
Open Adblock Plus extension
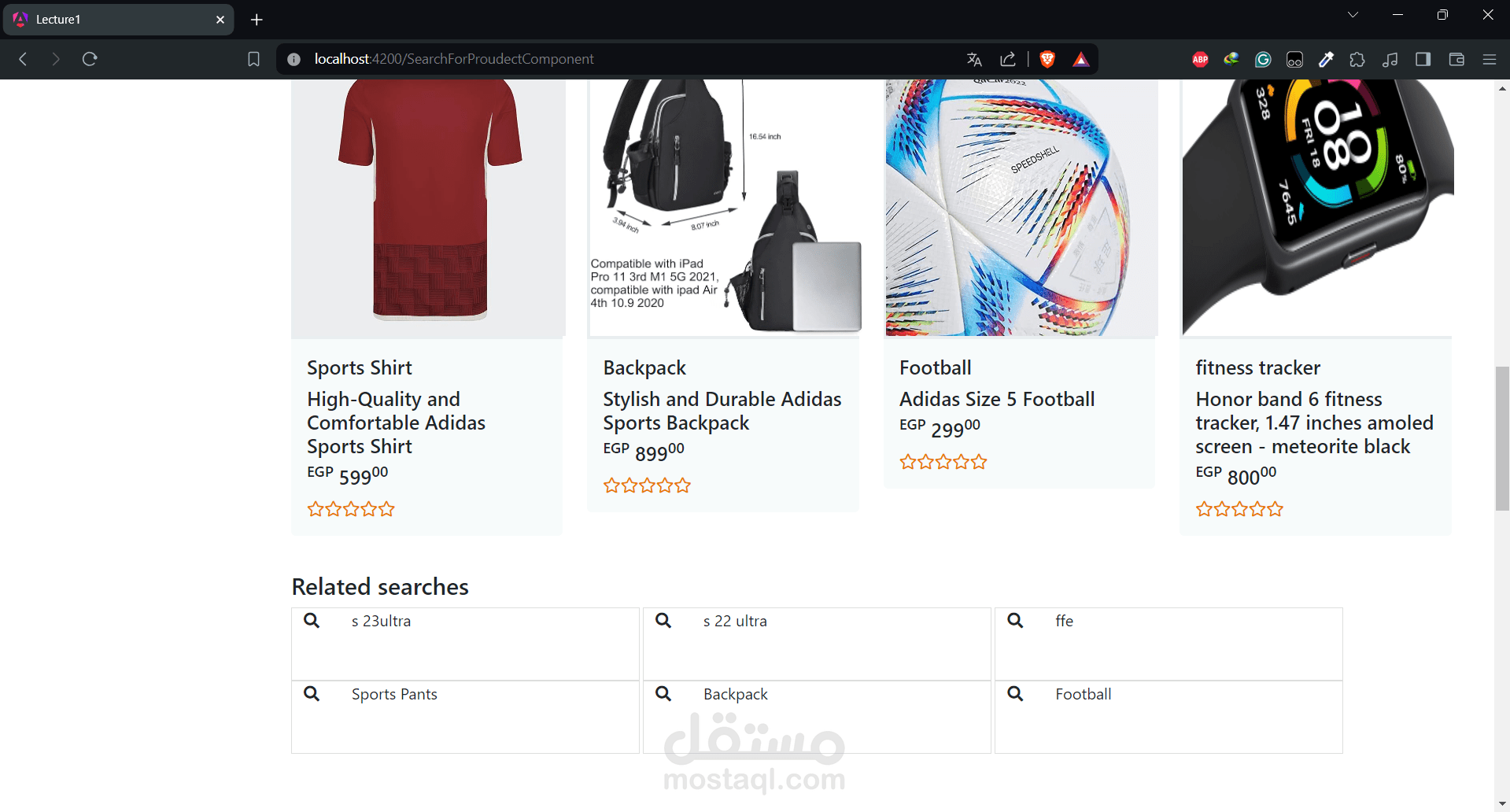pos(1200,59)
